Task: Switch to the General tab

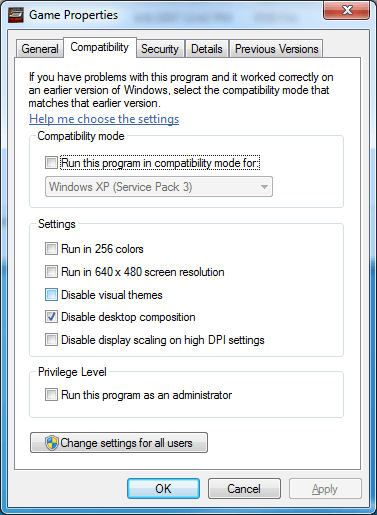Action: [x=40, y=49]
